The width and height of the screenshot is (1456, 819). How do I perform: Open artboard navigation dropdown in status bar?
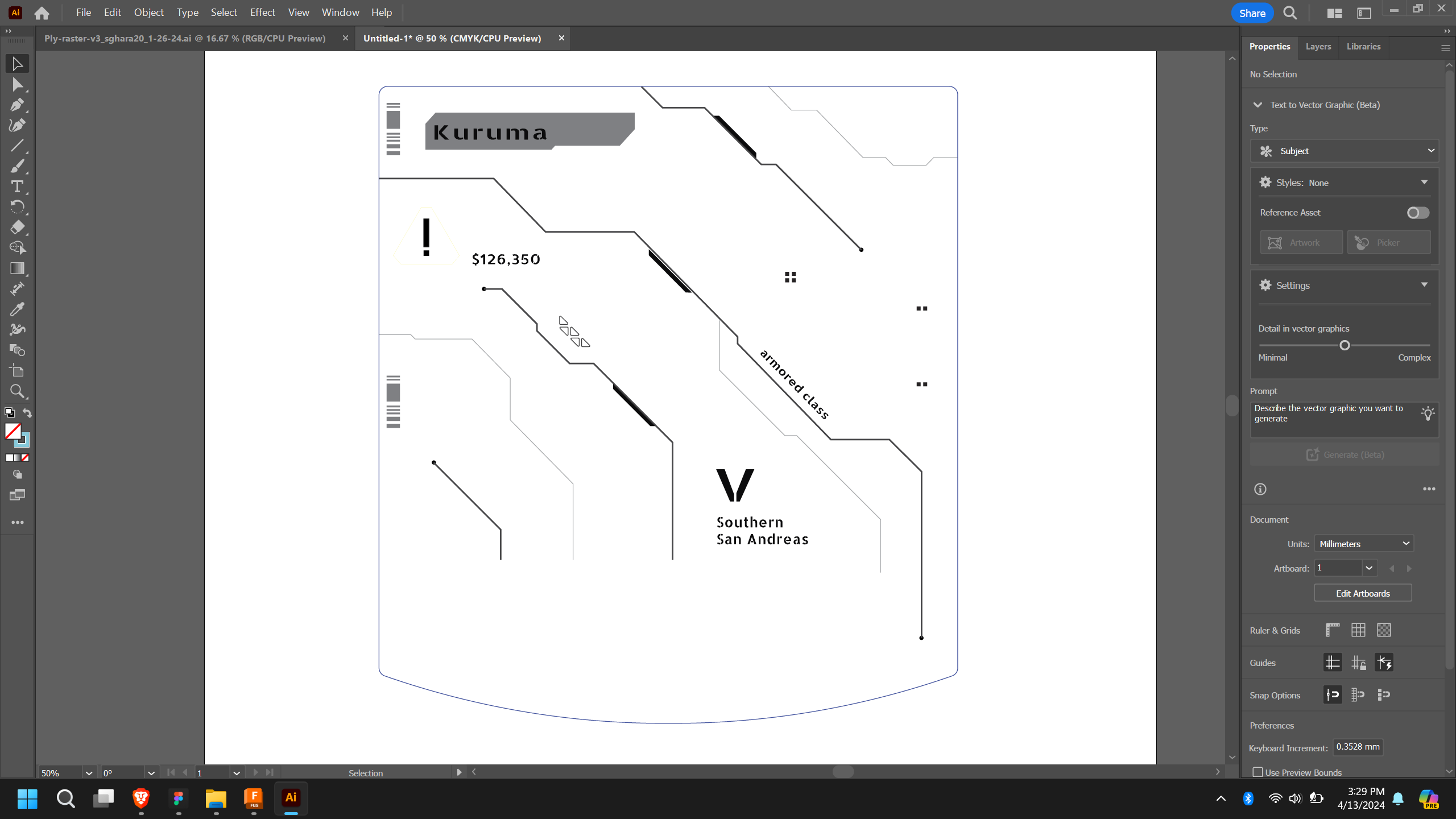coord(237,773)
